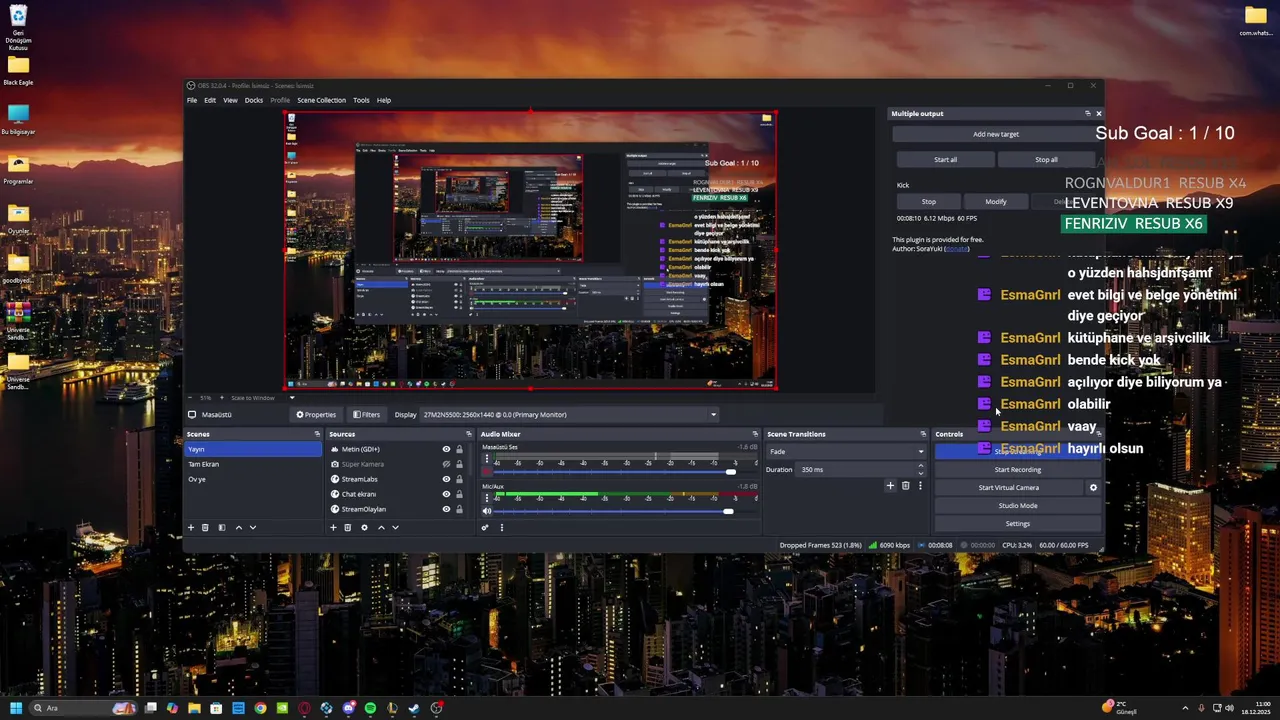Viewport: 1280px width, 720px height.
Task: Open Audio Mixer toolbar three-dot menu
Action: tap(501, 527)
